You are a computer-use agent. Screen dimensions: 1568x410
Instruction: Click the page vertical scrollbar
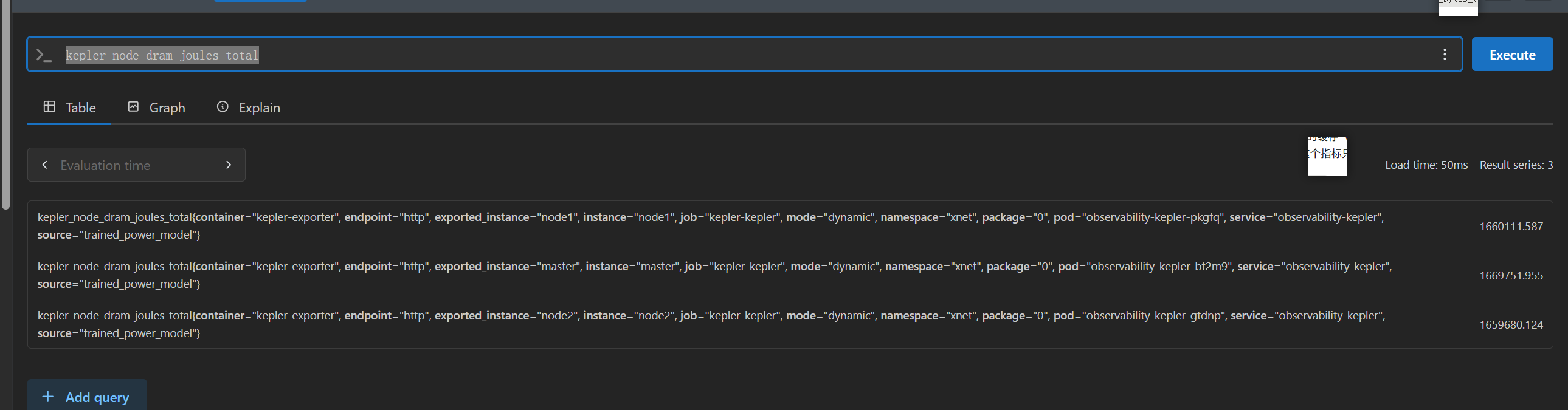(x=6, y=104)
